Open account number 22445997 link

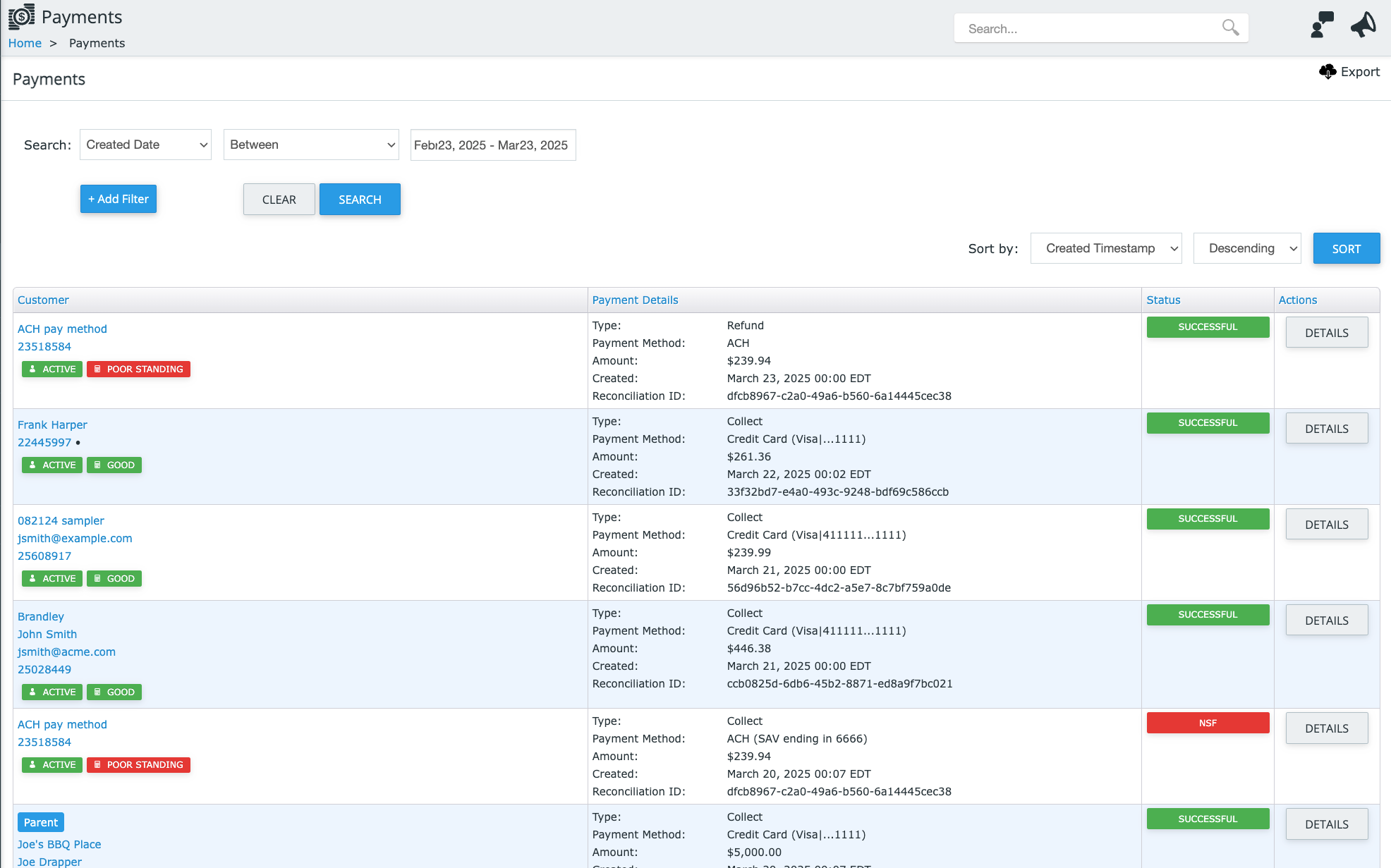click(44, 442)
